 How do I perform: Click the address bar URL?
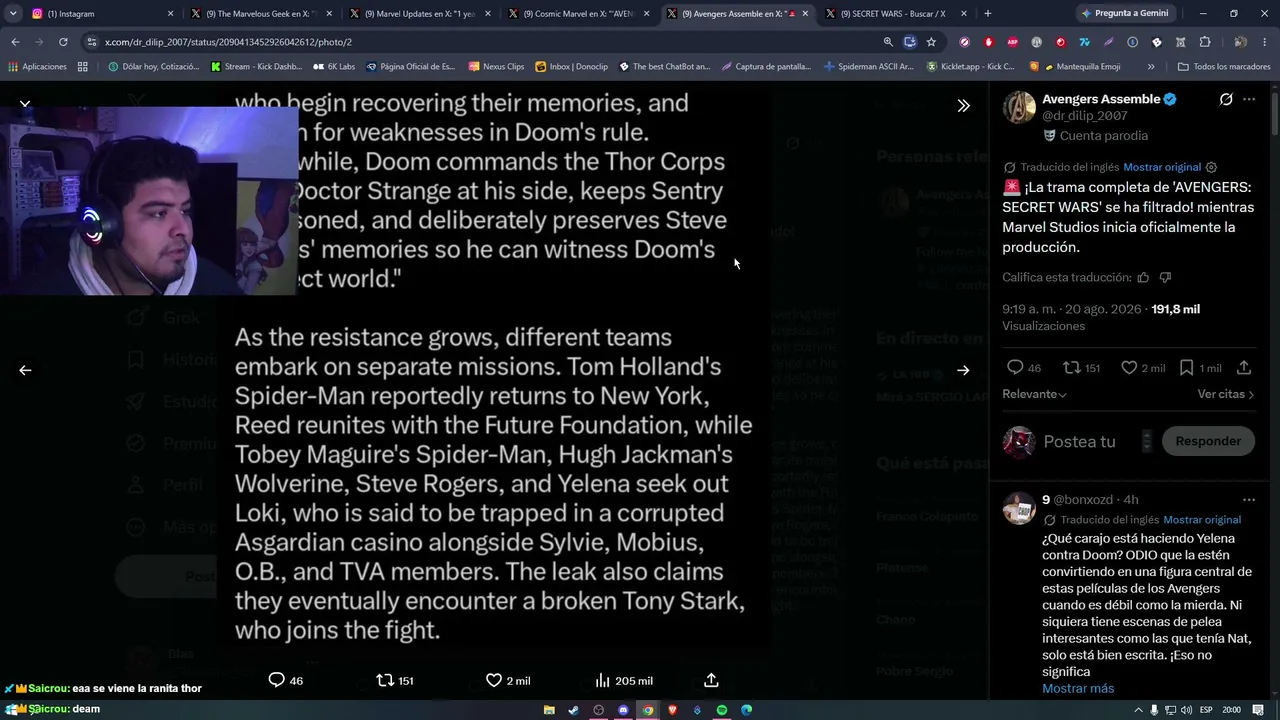[x=480, y=42]
